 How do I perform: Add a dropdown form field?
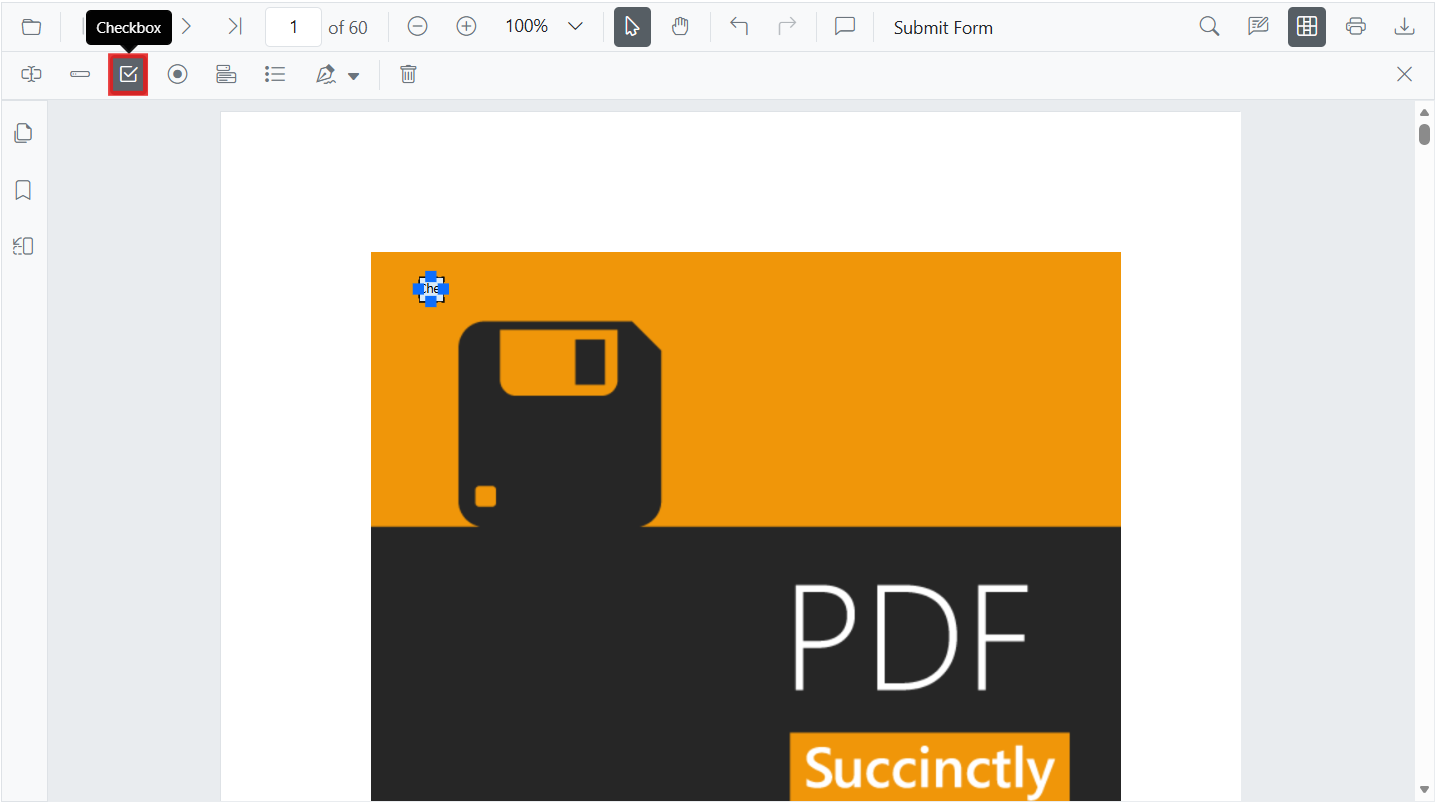tap(226, 75)
